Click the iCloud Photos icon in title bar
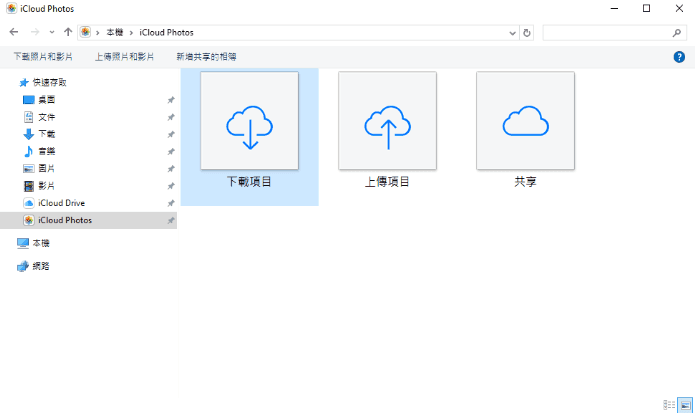This screenshot has height=413, width=695. point(12,8)
